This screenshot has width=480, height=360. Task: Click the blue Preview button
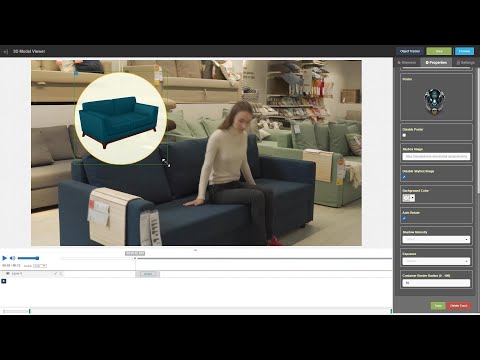pyautogui.click(x=464, y=51)
